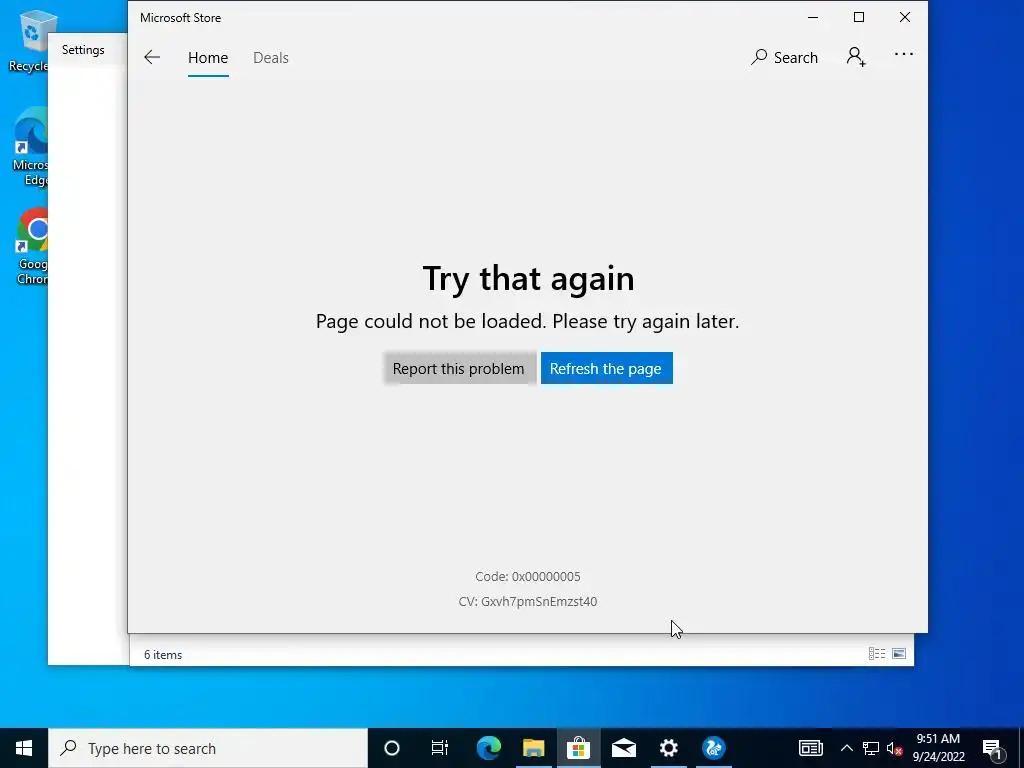Close the Microsoft Store window

904,18
